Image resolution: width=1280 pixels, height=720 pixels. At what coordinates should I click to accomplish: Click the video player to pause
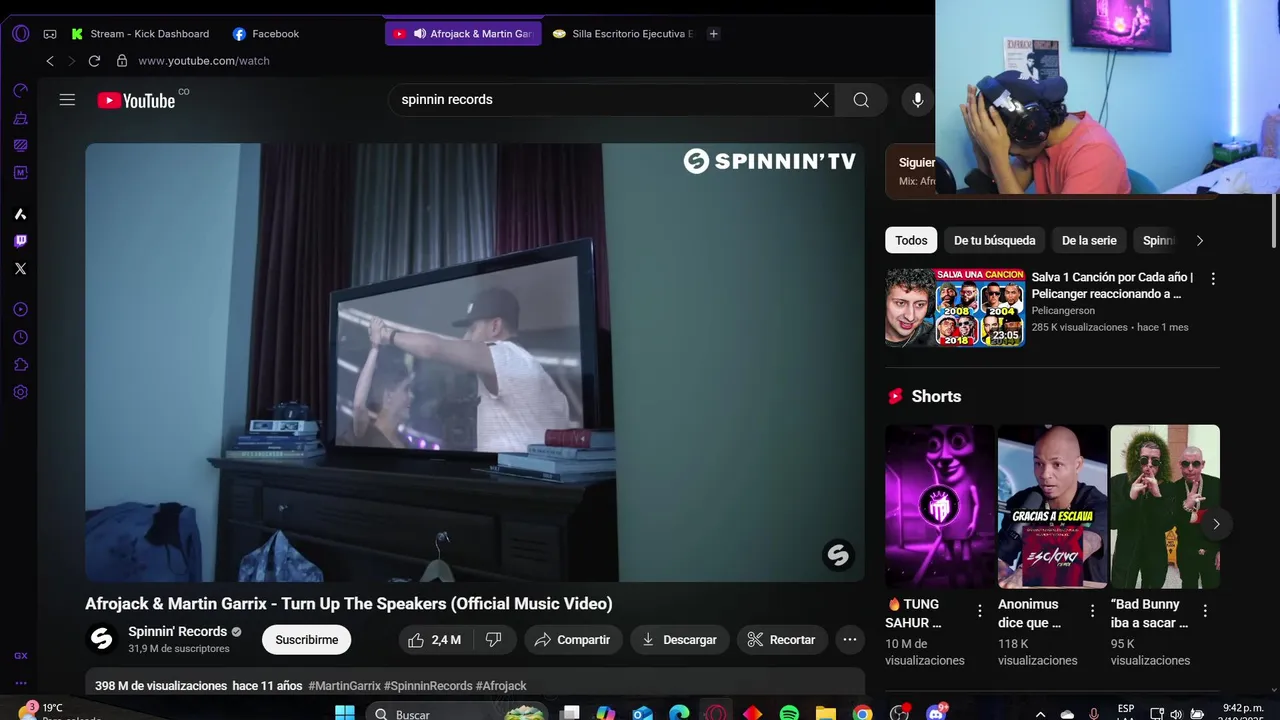point(475,362)
